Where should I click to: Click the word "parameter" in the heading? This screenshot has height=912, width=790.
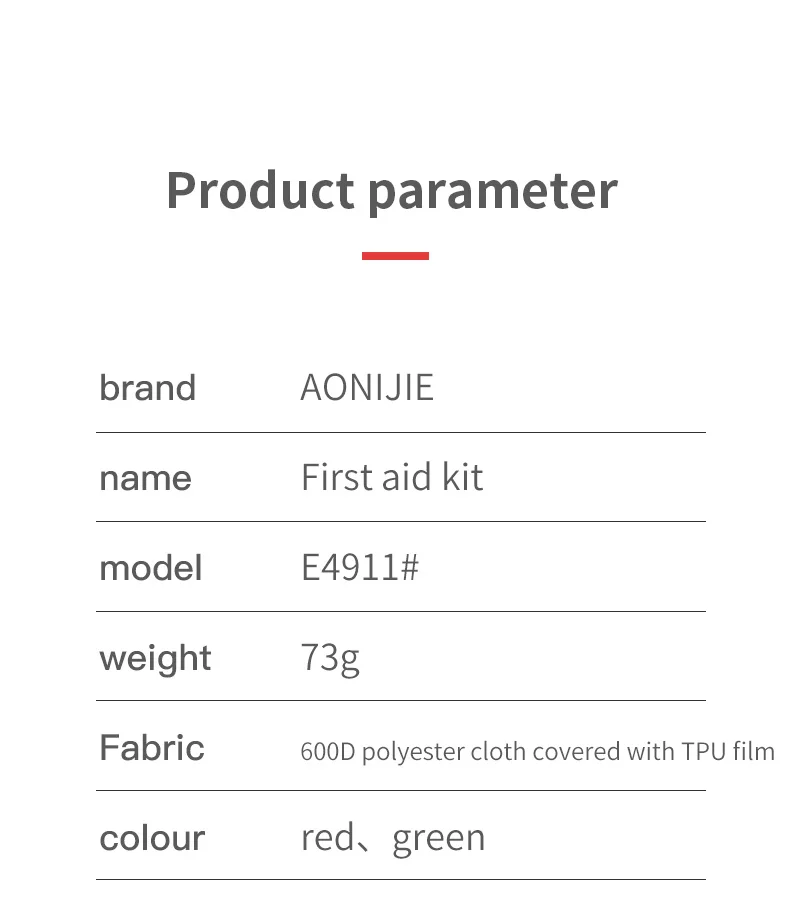(x=492, y=192)
